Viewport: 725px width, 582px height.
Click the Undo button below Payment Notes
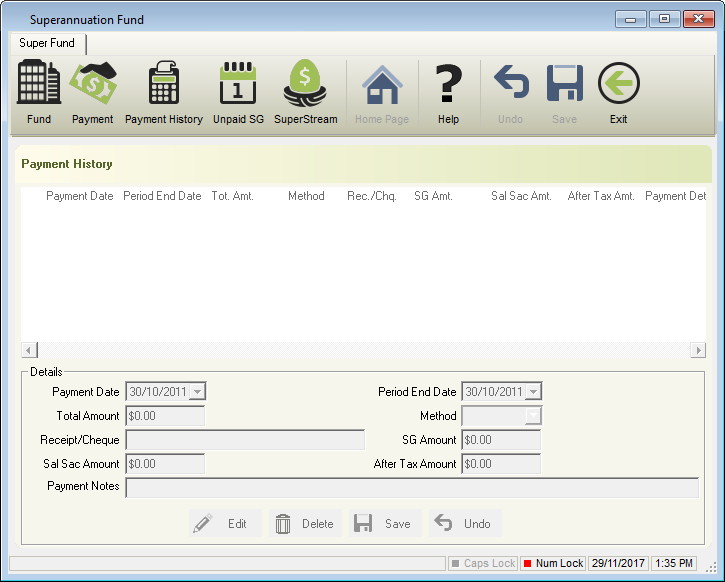click(x=465, y=523)
